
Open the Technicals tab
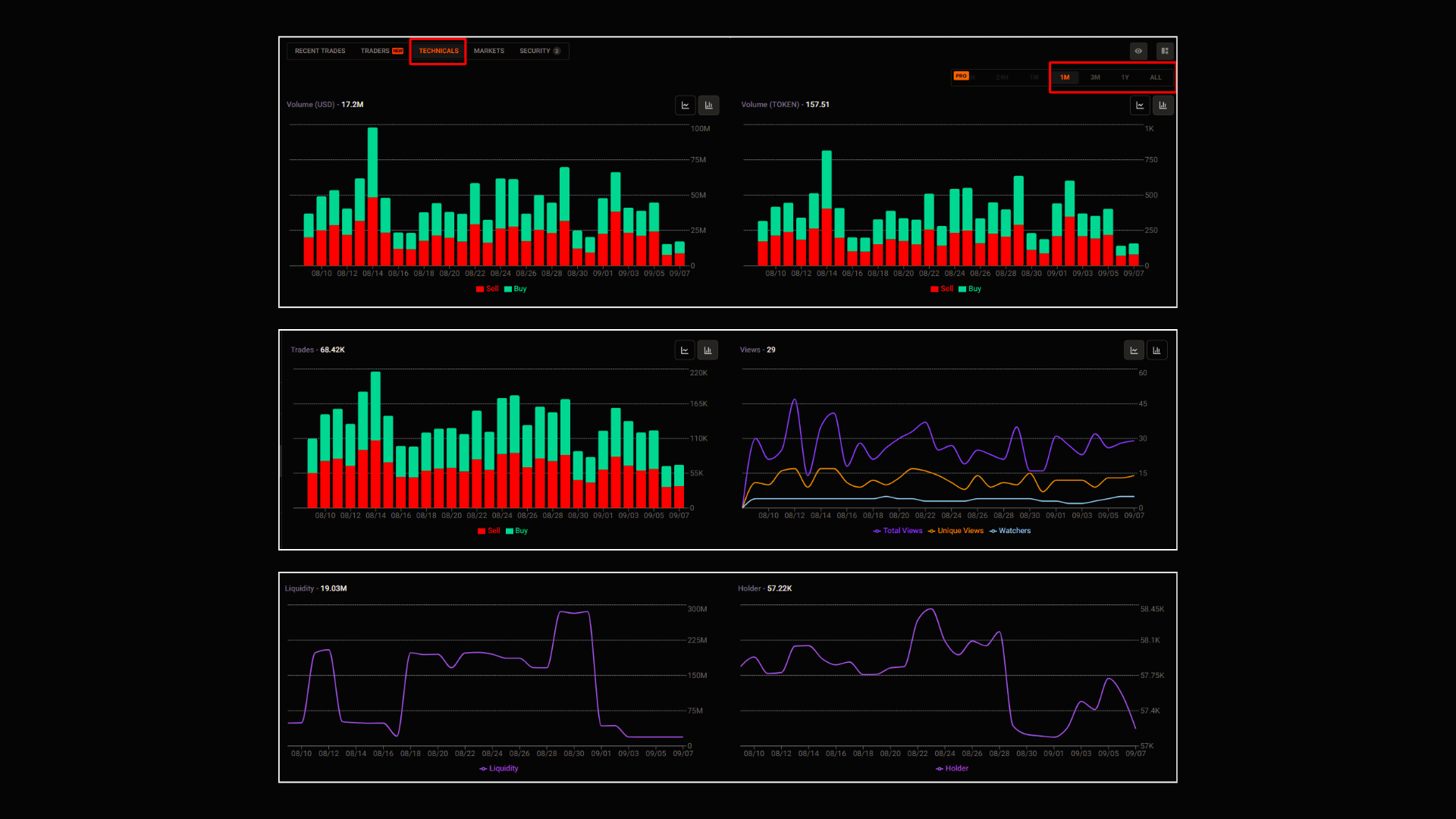pyautogui.click(x=438, y=51)
